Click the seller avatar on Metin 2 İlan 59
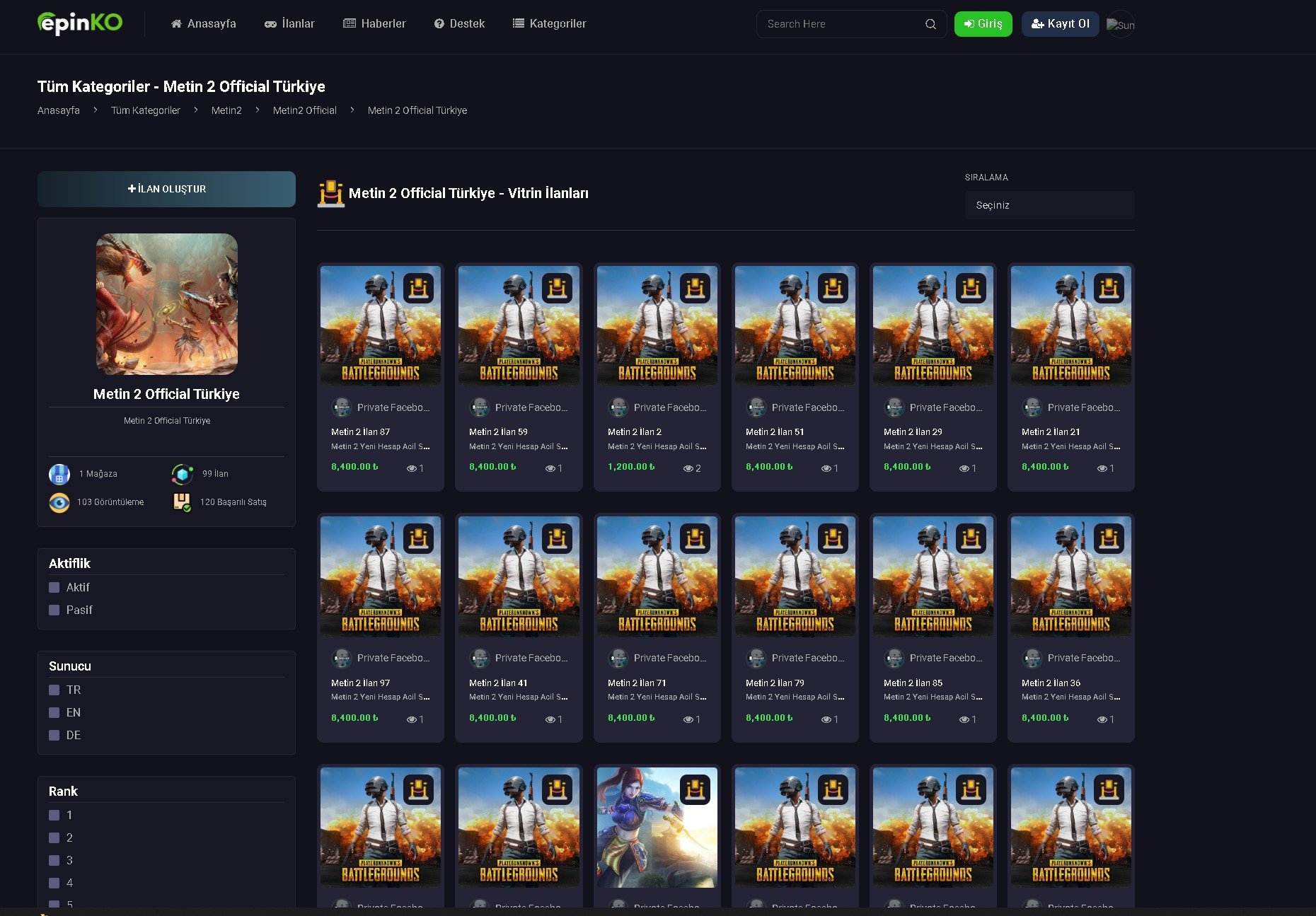The width and height of the screenshot is (1316, 916). click(x=480, y=407)
